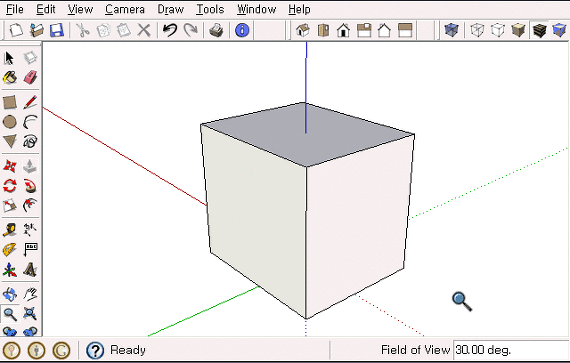The image size is (570, 363).
Task: Open the Tools menu
Action: point(210,9)
